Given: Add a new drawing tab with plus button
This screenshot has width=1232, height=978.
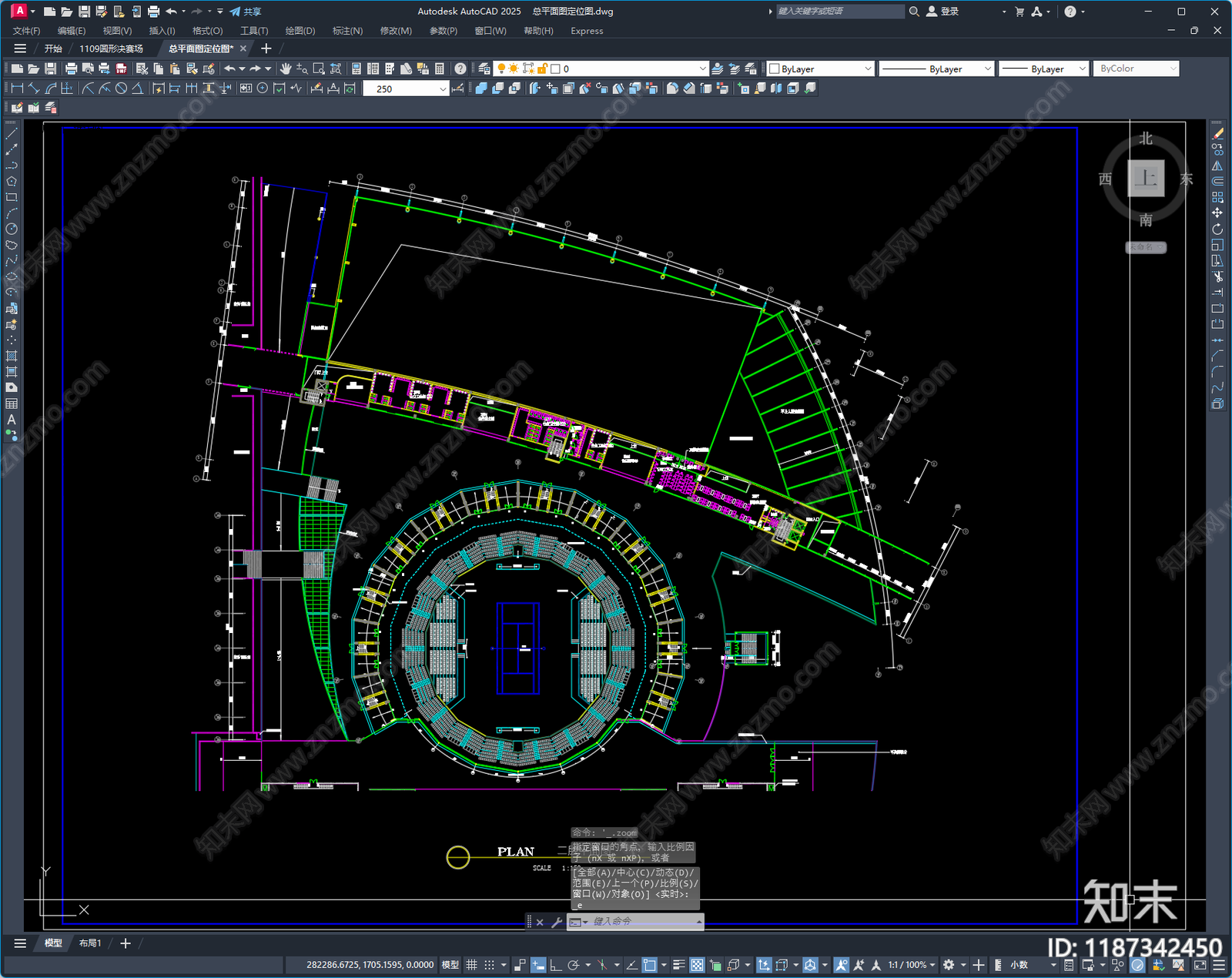Looking at the screenshot, I should pyautogui.click(x=266, y=49).
